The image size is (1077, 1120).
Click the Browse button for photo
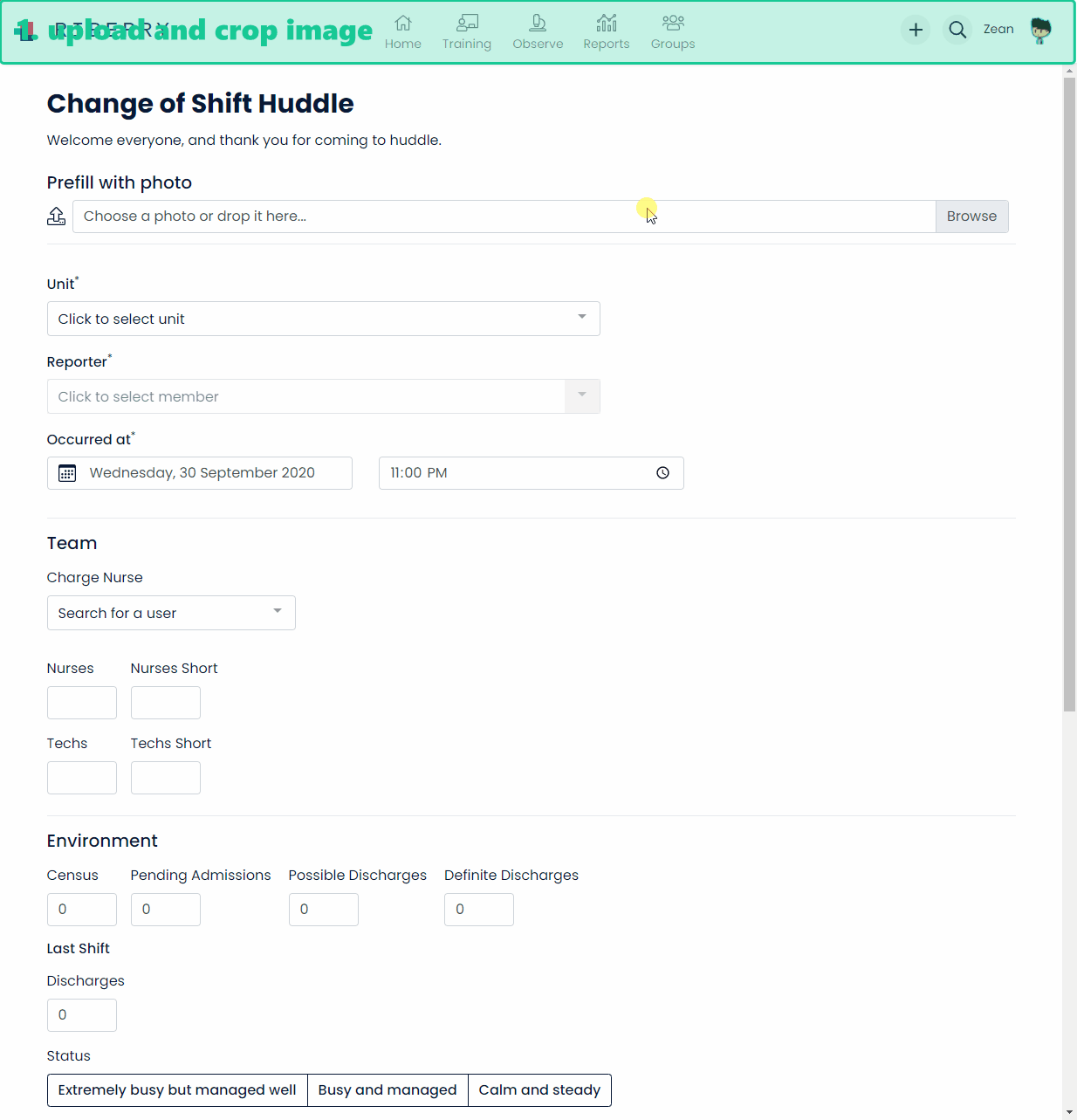tap(971, 216)
